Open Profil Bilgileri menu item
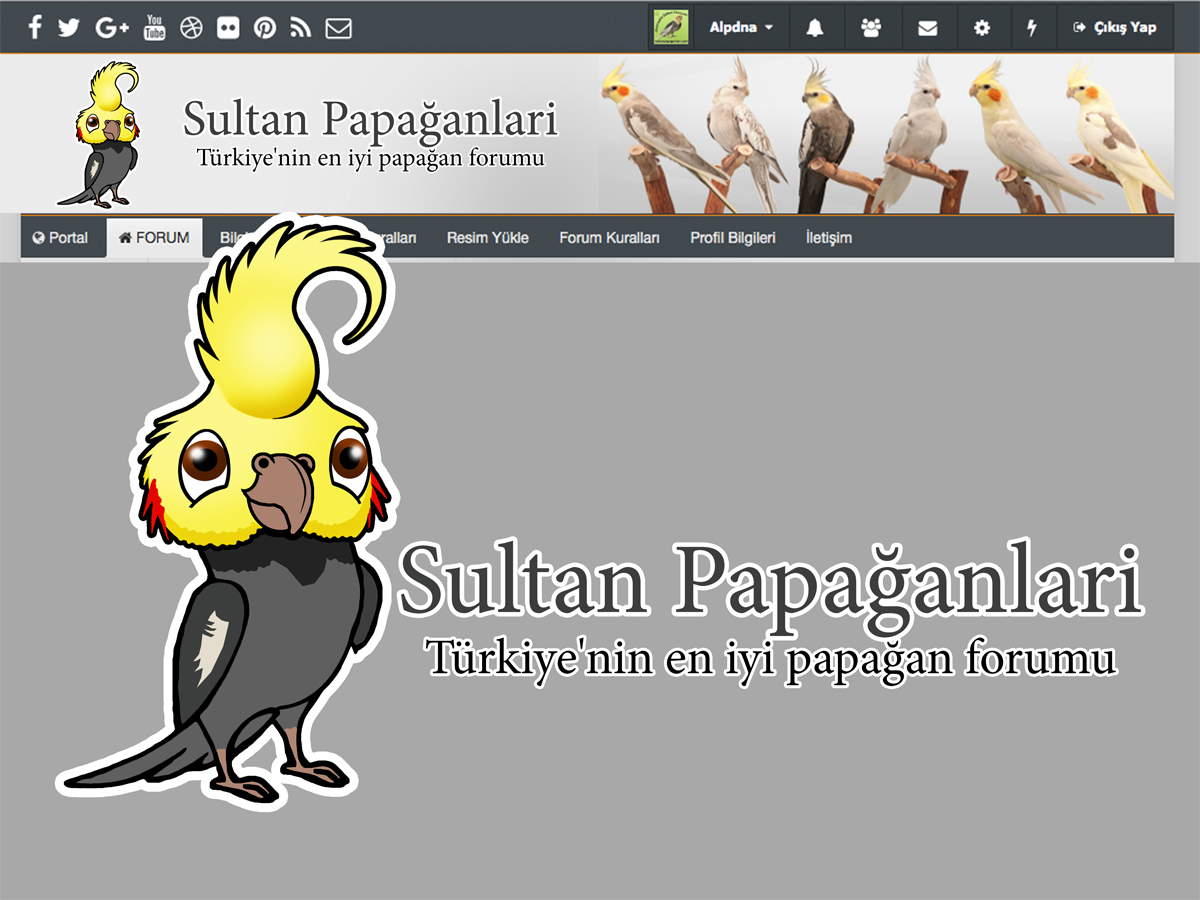1200x900 pixels. coord(732,238)
